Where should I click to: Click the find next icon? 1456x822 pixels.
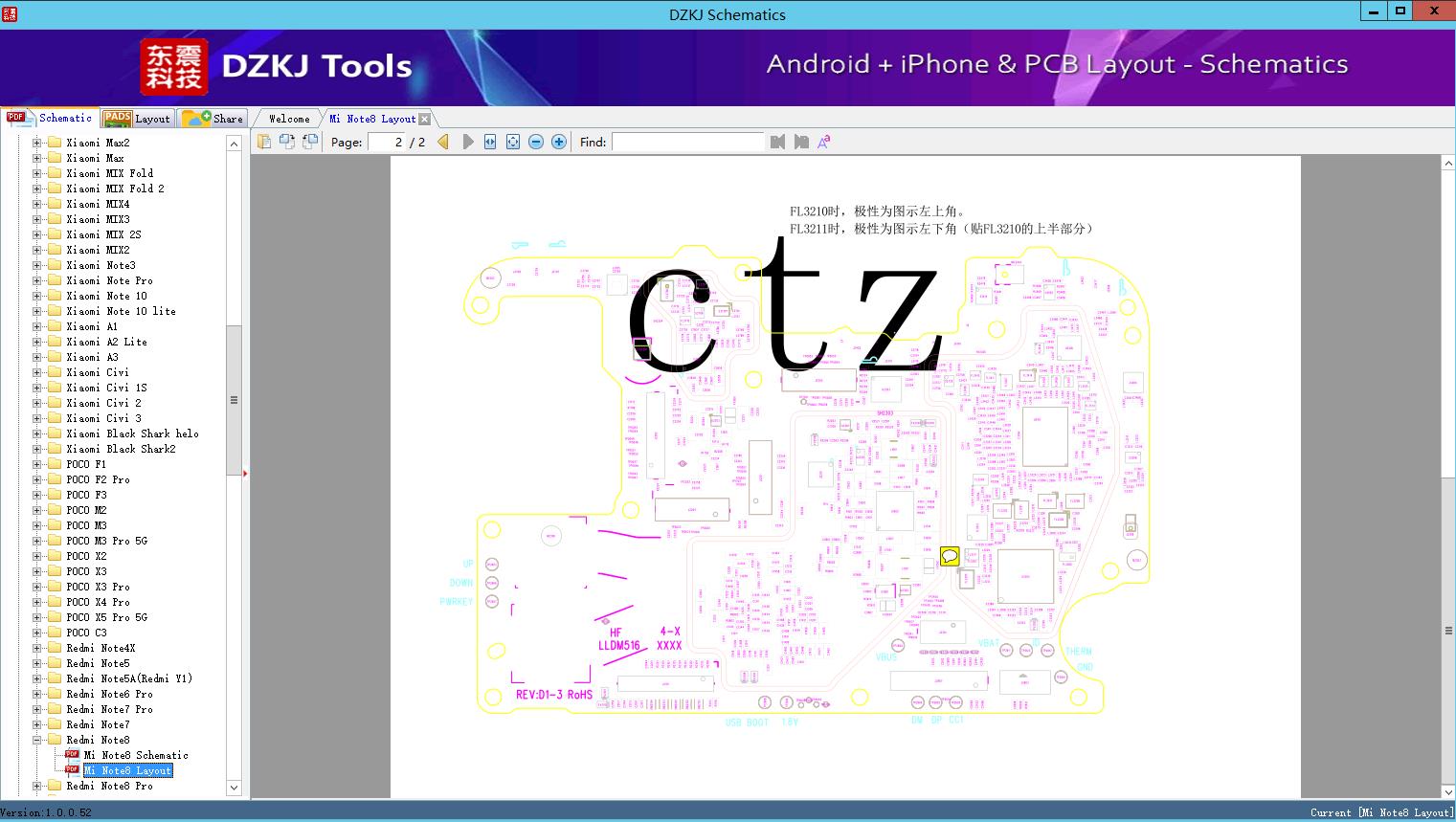pyautogui.click(x=801, y=142)
